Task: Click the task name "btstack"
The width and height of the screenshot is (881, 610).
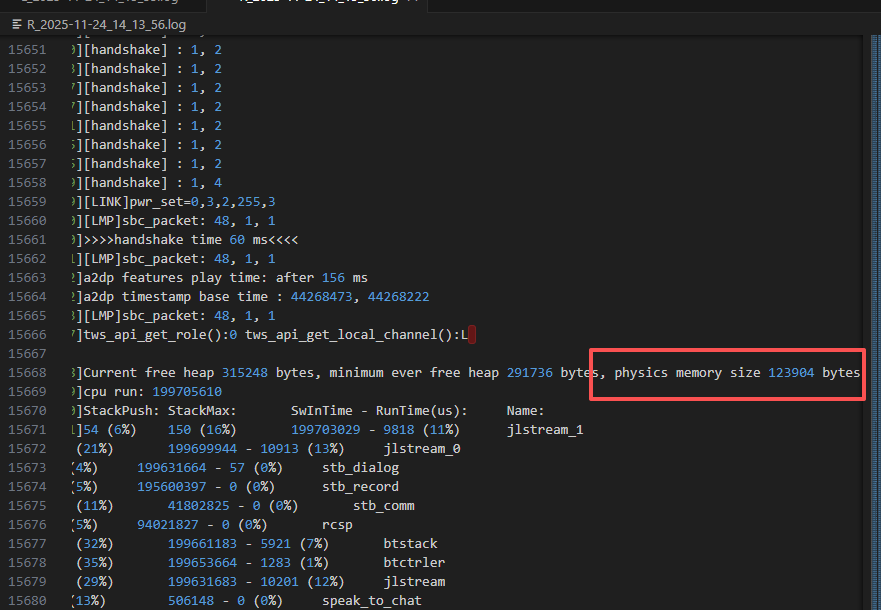Action: (410, 544)
